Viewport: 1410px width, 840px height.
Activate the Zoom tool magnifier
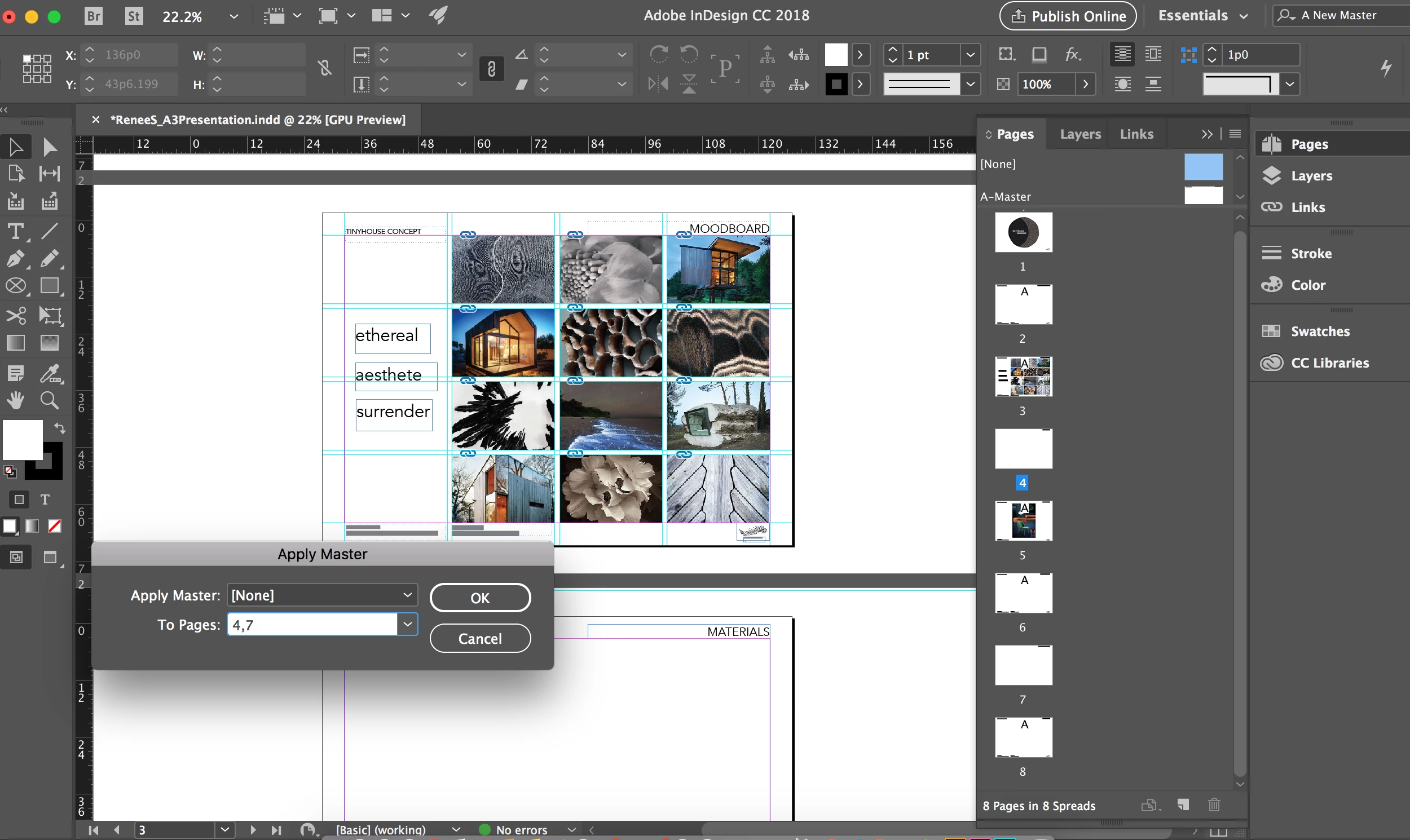(50, 400)
